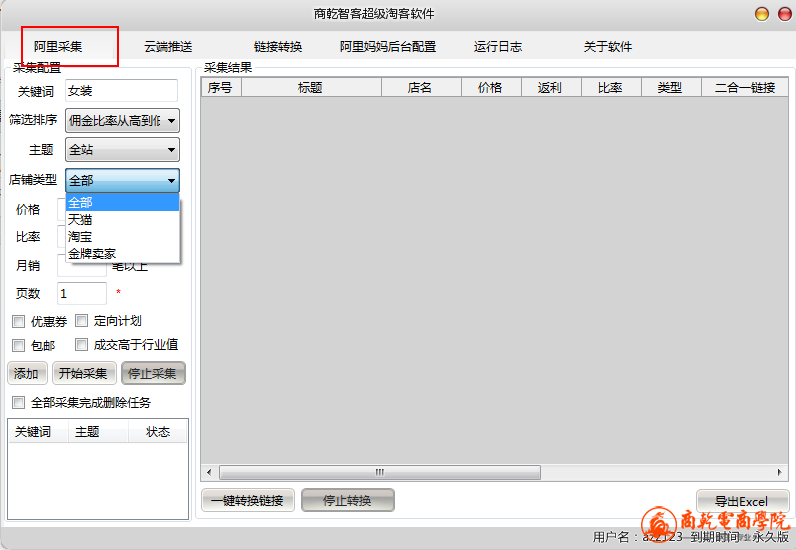Click the scrollbar right arrow
The width and height of the screenshot is (796, 550).
click(x=780, y=472)
